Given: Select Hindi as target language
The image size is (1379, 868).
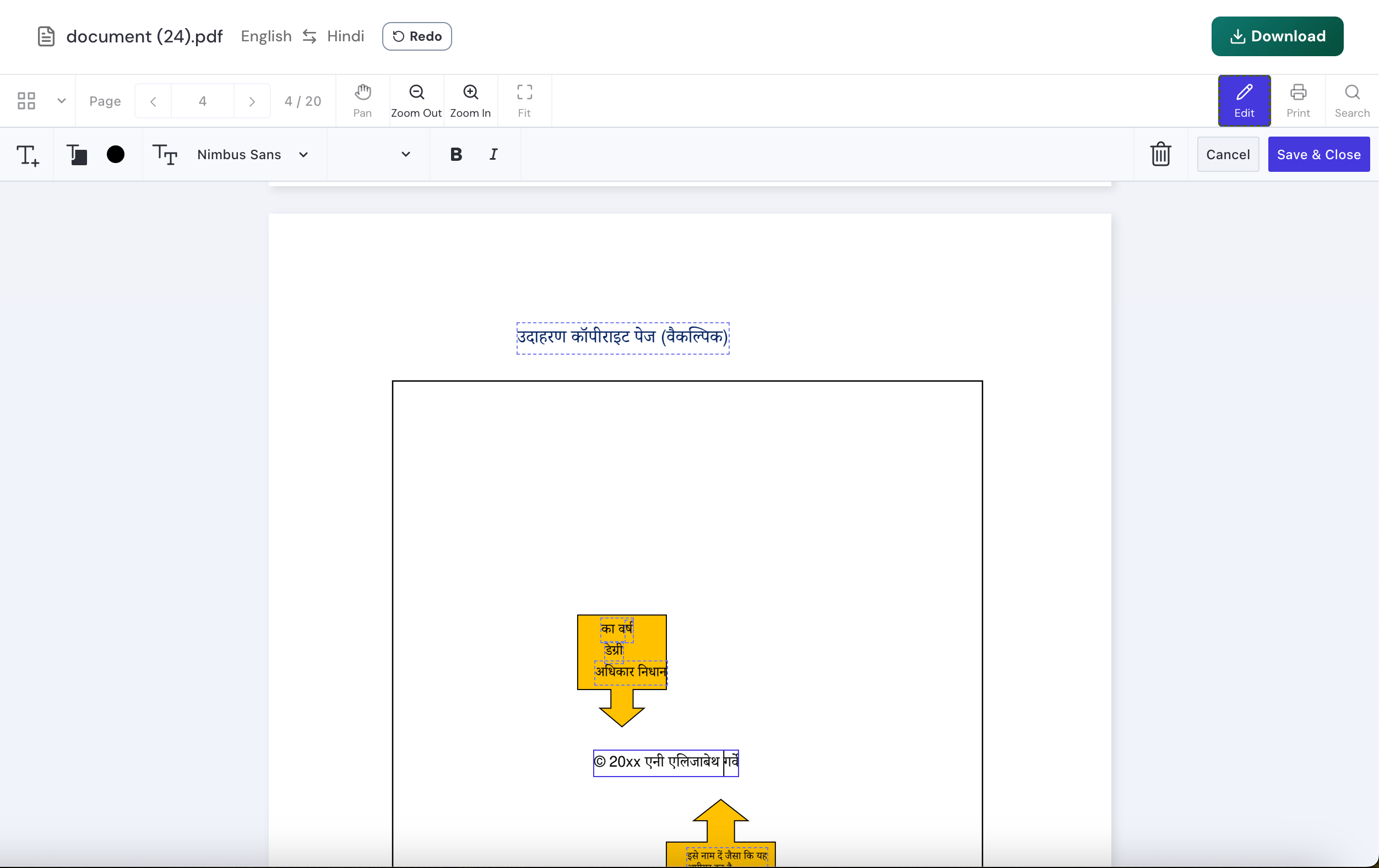Looking at the screenshot, I should 345,35.
